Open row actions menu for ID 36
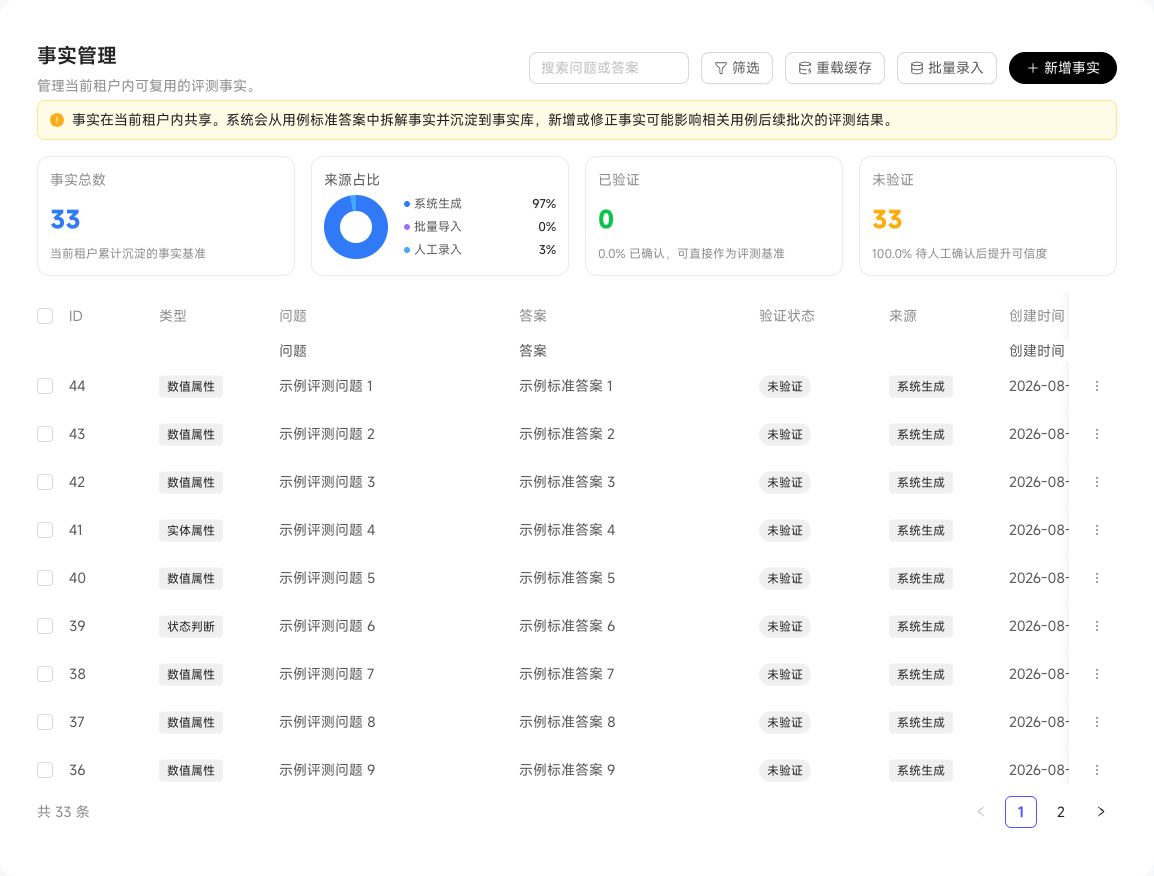 pyautogui.click(x=1097, y=770)
